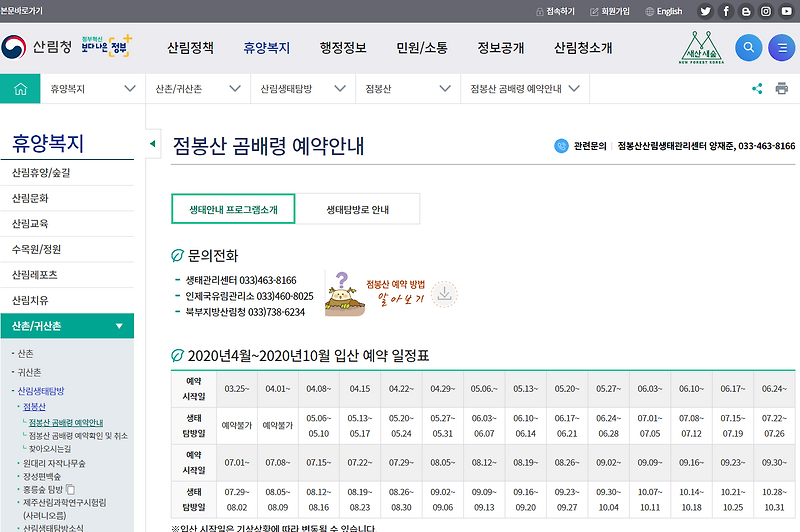Click the 03.25~ reservation start cell

click(x=237, y=389)
